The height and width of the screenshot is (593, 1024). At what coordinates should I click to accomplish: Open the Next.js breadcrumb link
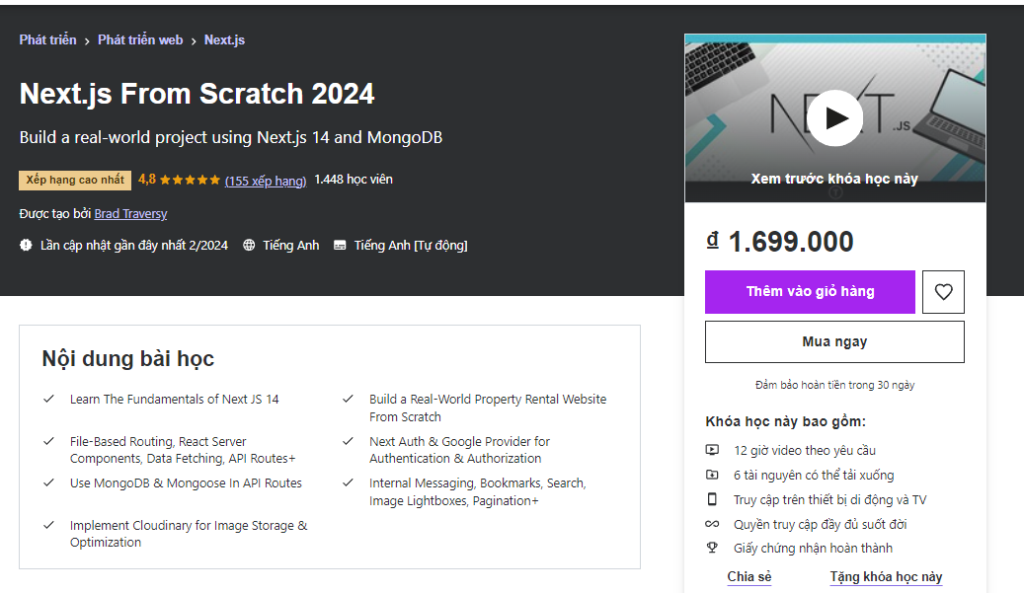point(224,40)
